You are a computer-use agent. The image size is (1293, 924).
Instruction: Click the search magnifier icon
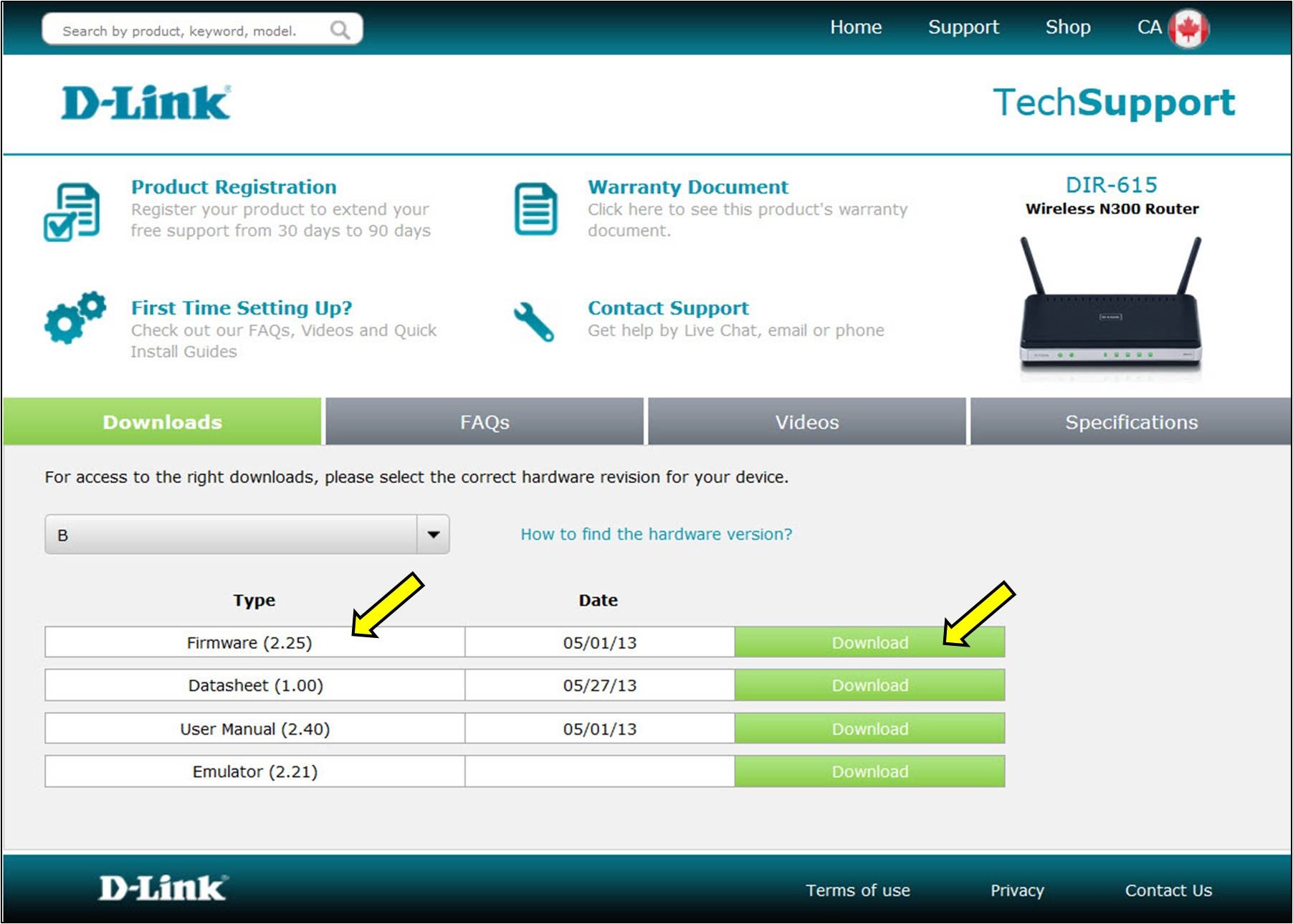click(340, 30)
